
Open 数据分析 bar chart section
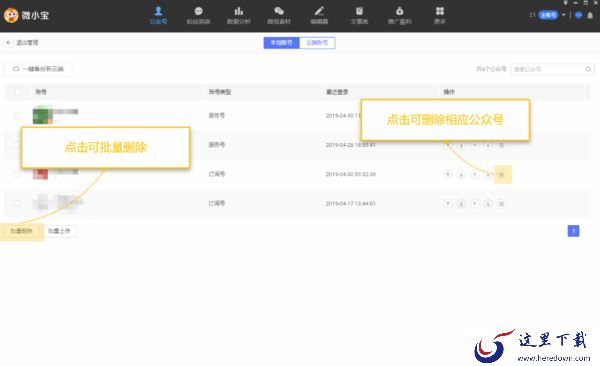point(238,15)
